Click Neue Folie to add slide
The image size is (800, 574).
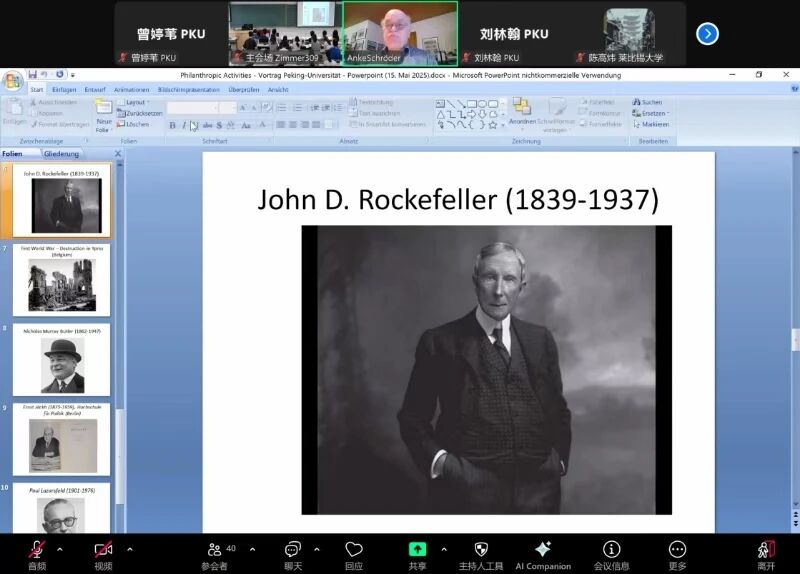tap(103, 117)
